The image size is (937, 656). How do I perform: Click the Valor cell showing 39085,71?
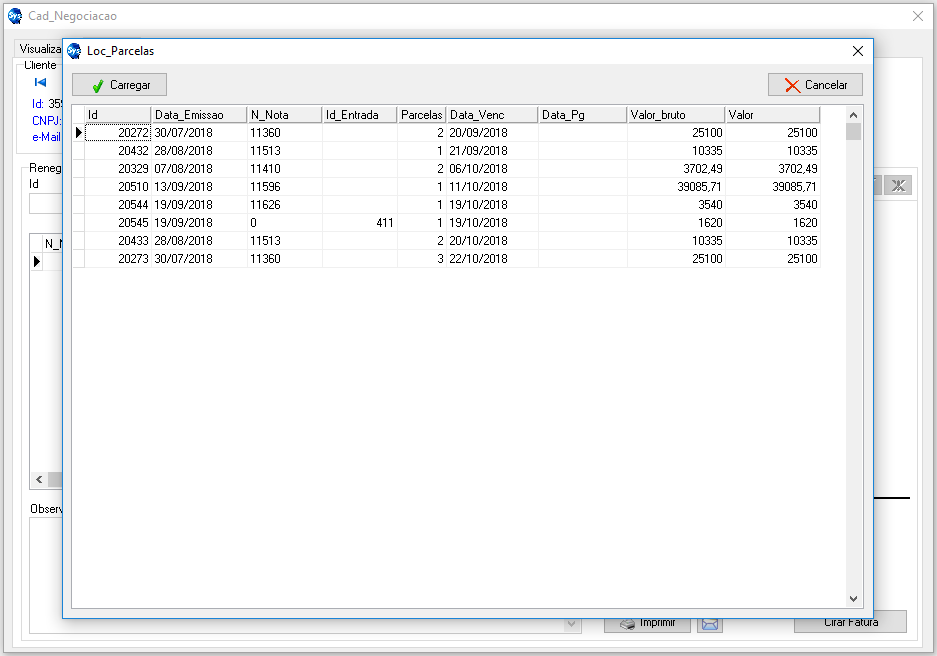[771, 187]
